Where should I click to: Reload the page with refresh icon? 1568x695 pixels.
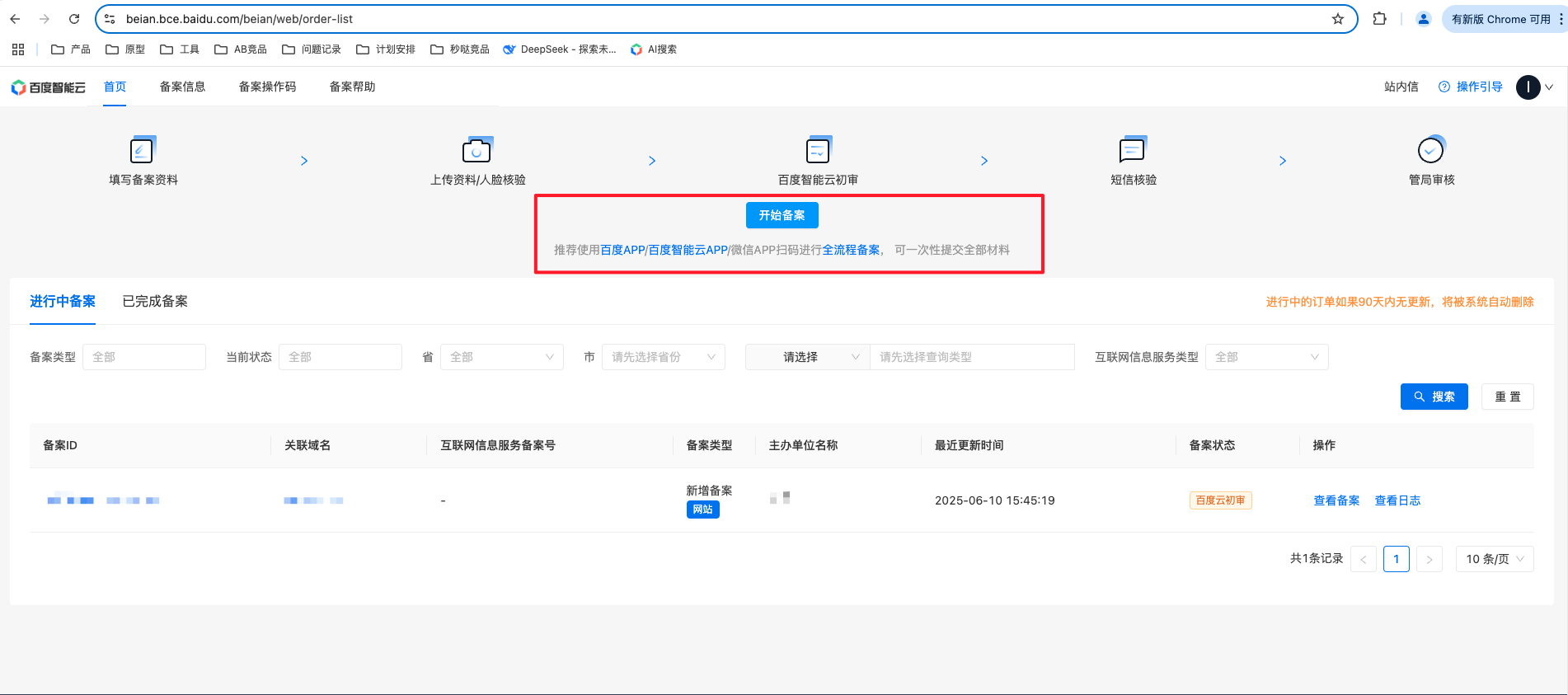[x=74, y=19]
